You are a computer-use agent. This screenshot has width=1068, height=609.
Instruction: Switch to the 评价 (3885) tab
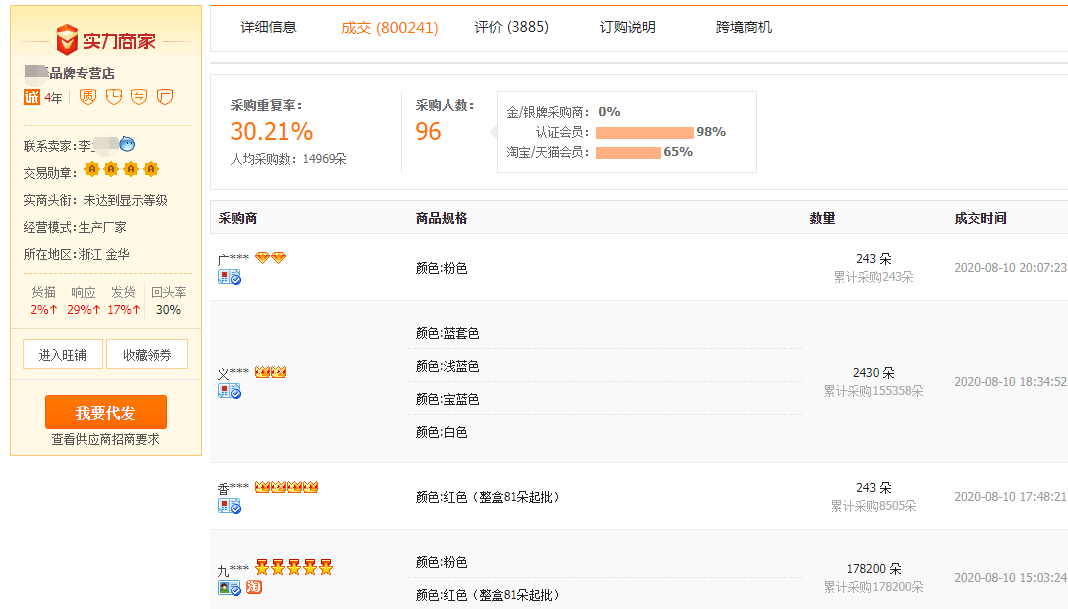(510, 27)
